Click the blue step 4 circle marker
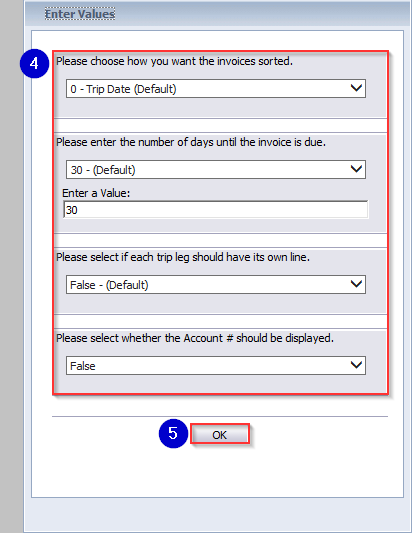The image size is (412, 533). click(x=34, y=64)
